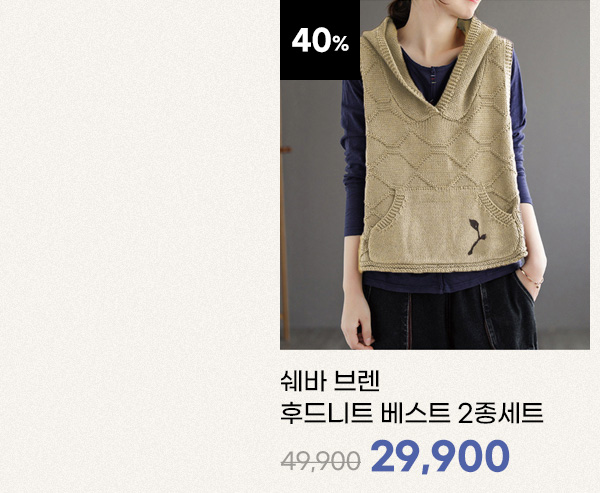Image resolution: width=600 pixels, height=493 pixels.
Task: Select the blue sale price 29,900
Action: pyautogui.click(x=440, y=456)
